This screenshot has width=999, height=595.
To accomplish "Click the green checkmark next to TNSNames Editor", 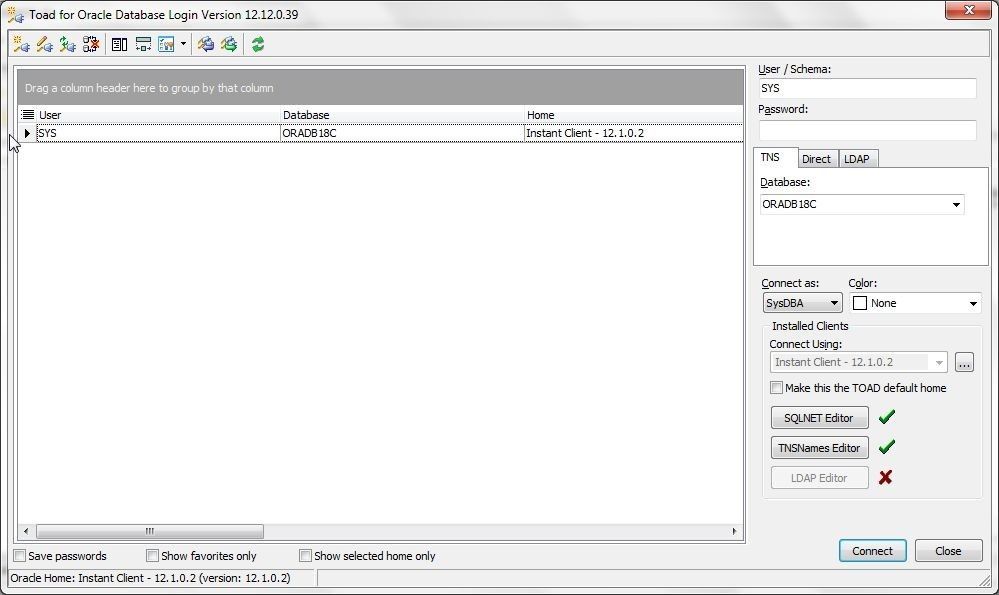I will pos(887,447).
